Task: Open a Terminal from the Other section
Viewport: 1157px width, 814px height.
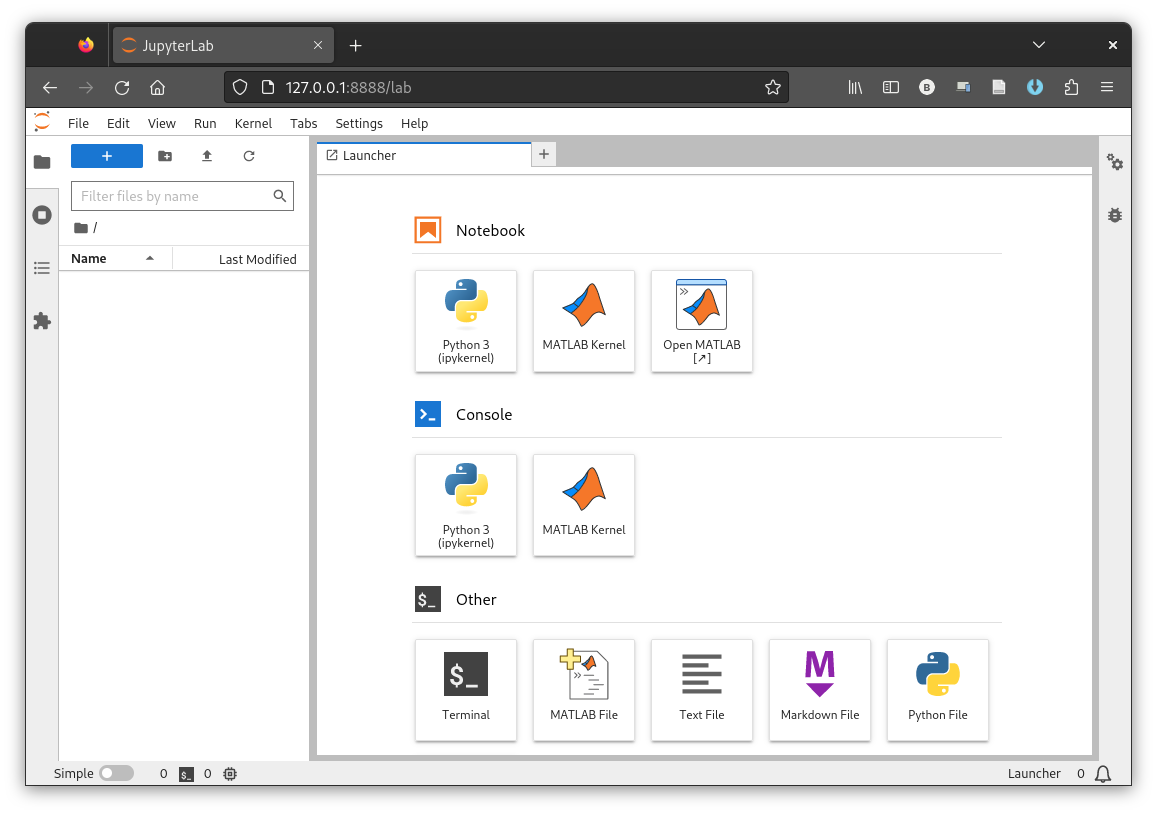Action: 465,689
